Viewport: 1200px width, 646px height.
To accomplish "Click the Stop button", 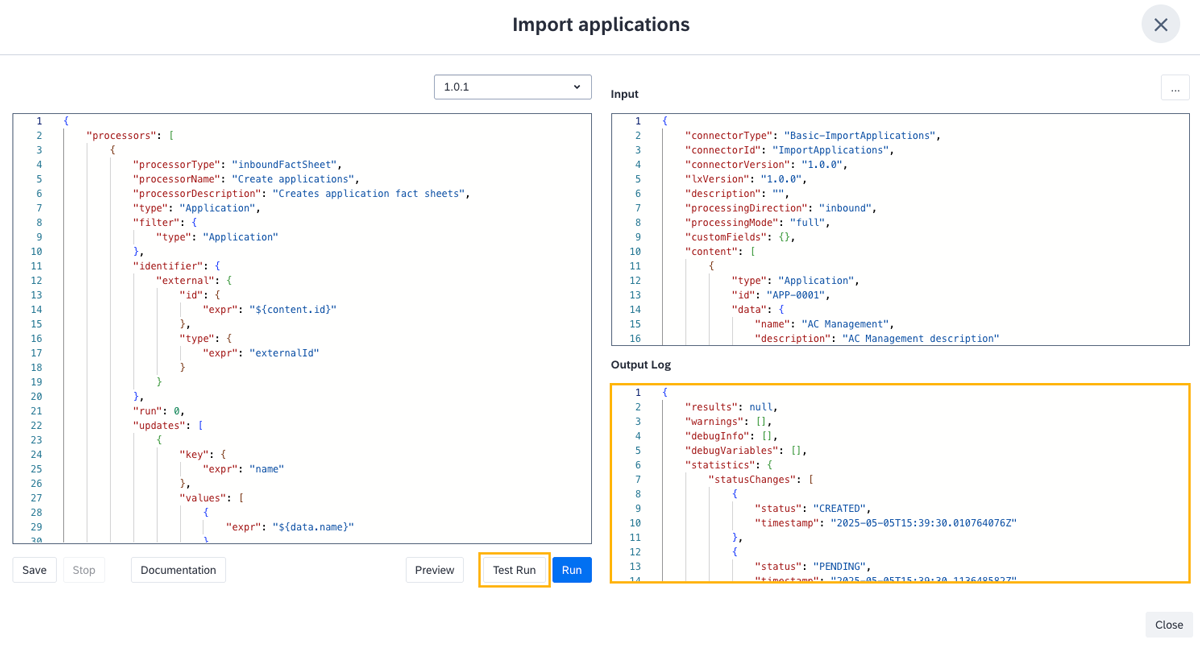I will (84, 570).
